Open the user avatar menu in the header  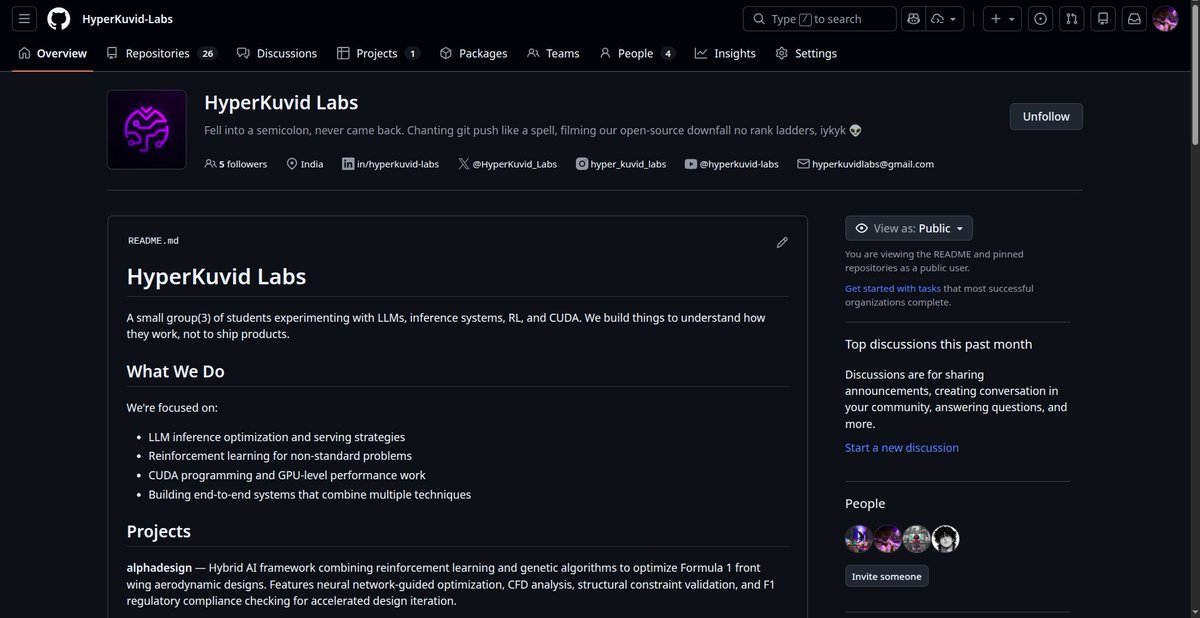point(1166,19)
